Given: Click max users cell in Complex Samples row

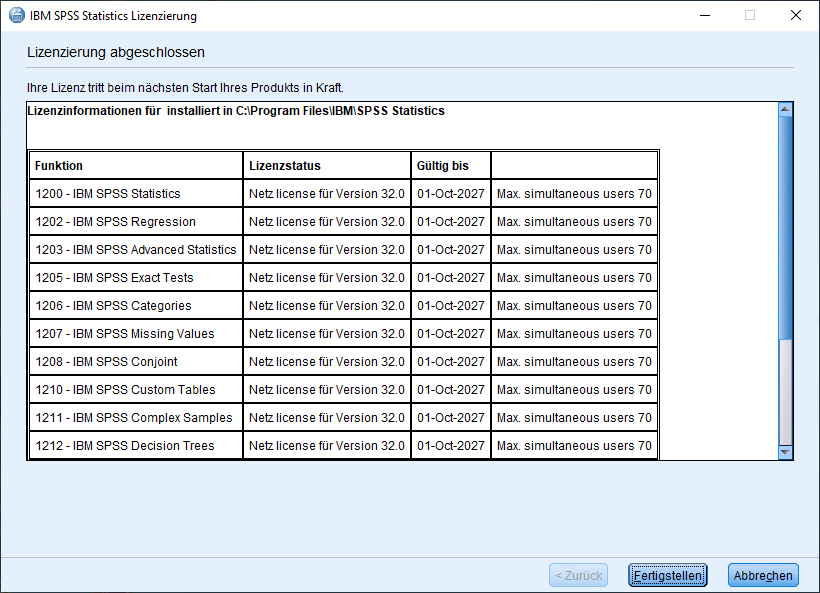Looking at the screenshot, I should click(x=574, y=417).
